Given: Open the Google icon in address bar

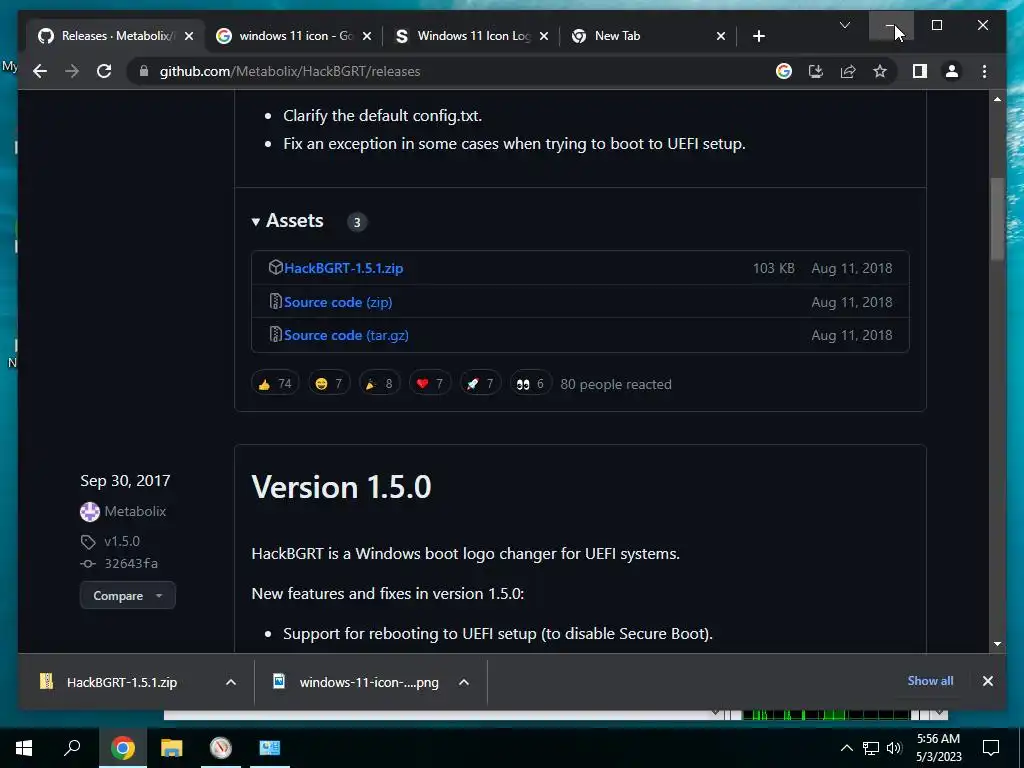Looking at the screenshot, I should tap(784, 71).
